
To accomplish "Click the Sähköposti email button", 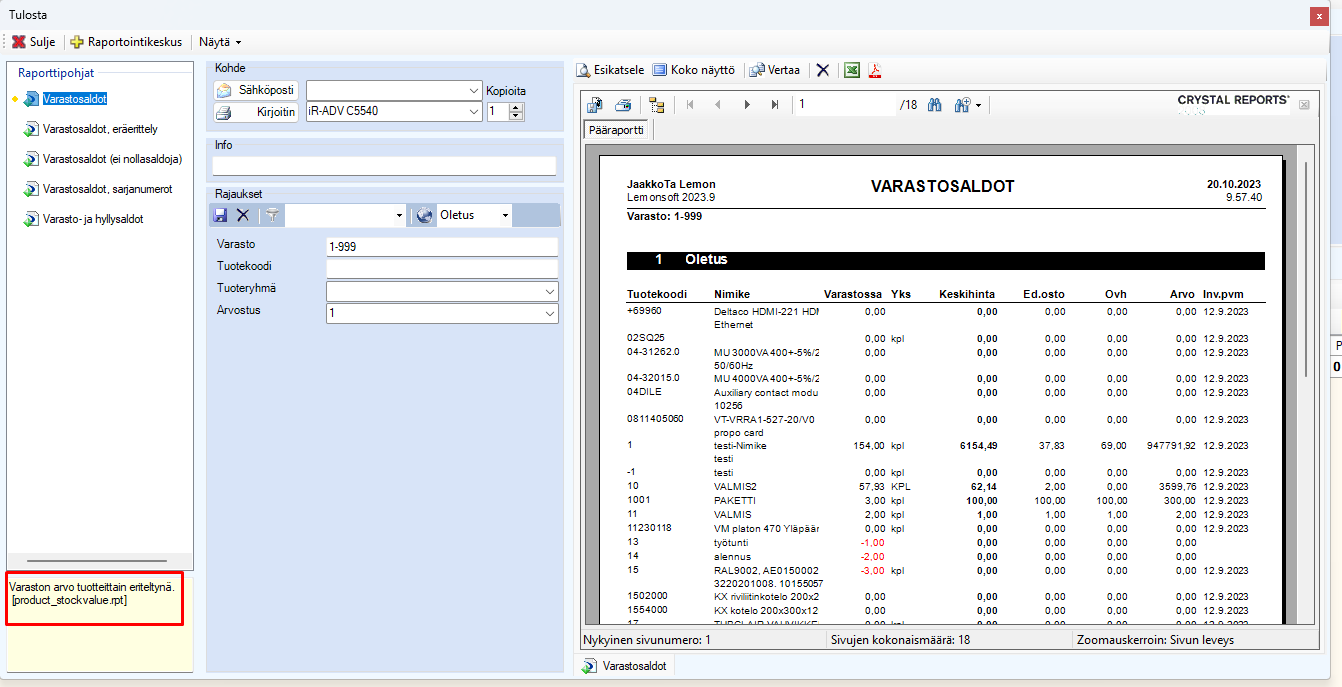I will (x=256, y=90).
